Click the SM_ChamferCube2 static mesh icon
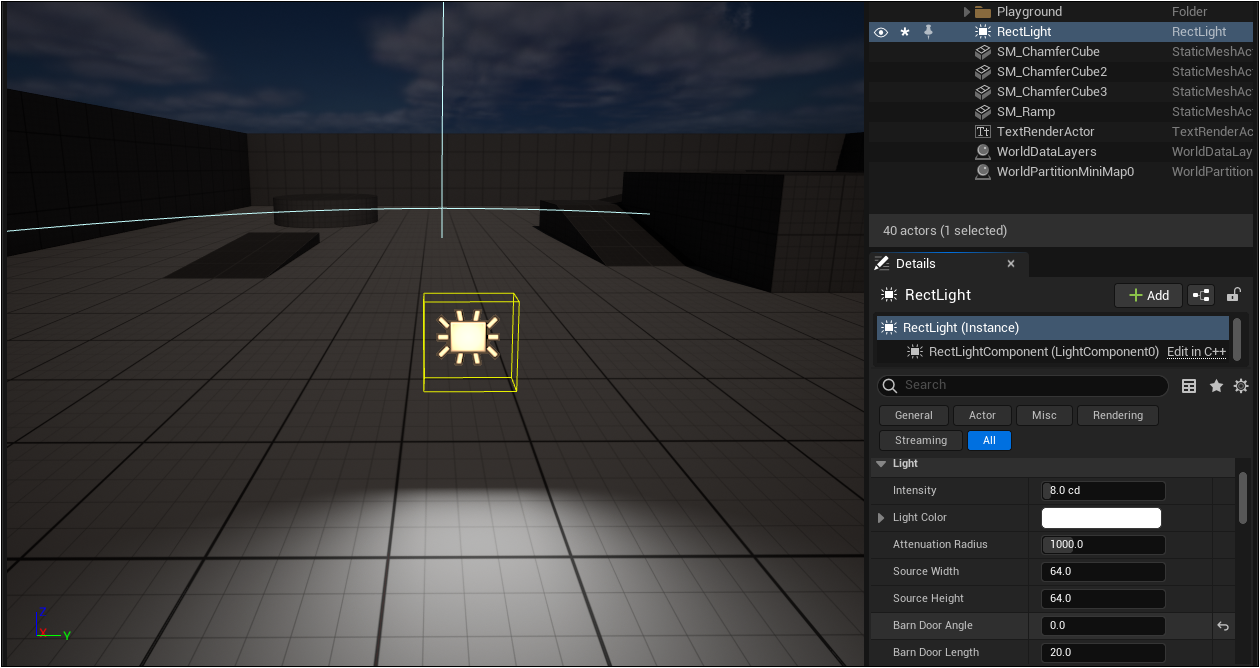The image size is (1260, 668). click(x=983, y=72)
